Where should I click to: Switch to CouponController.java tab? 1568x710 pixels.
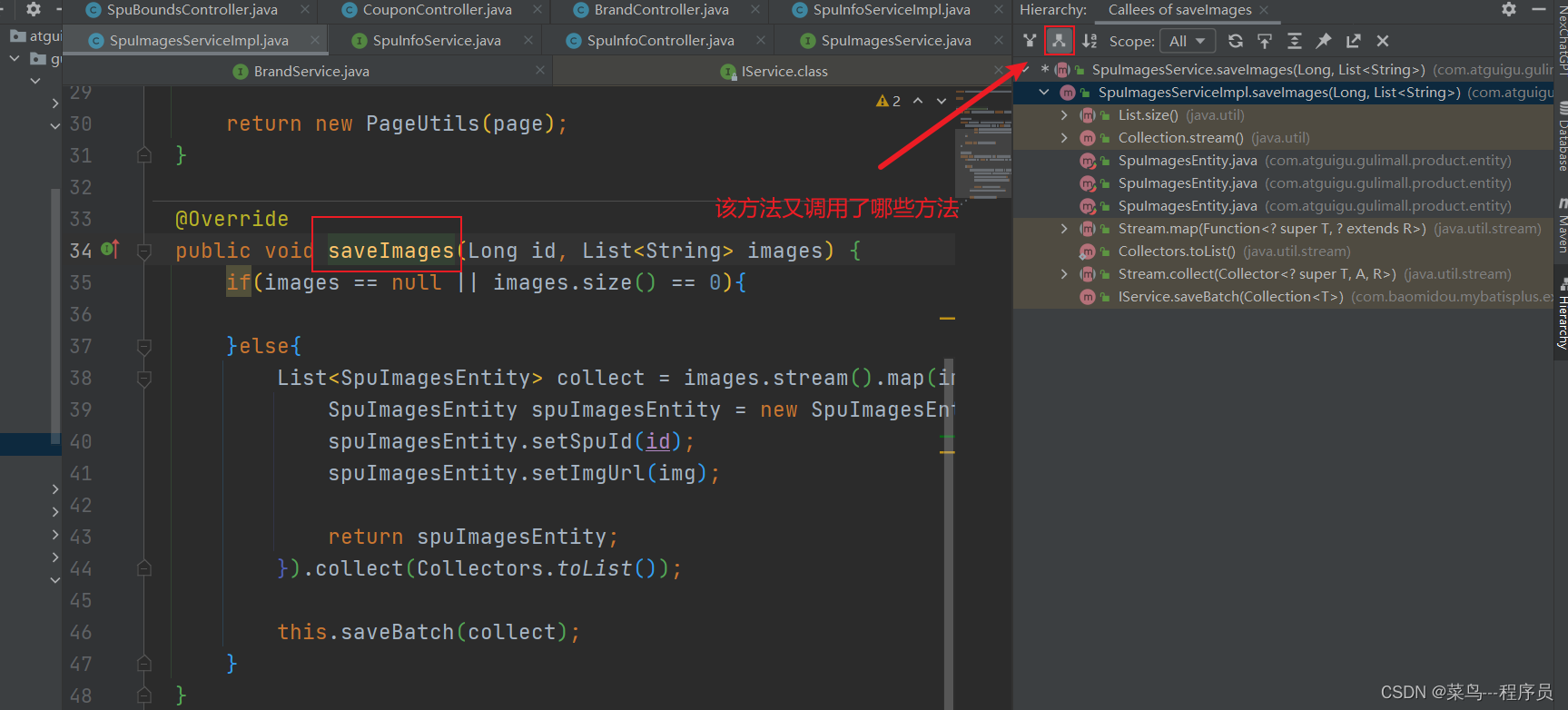tap(437, 10)
